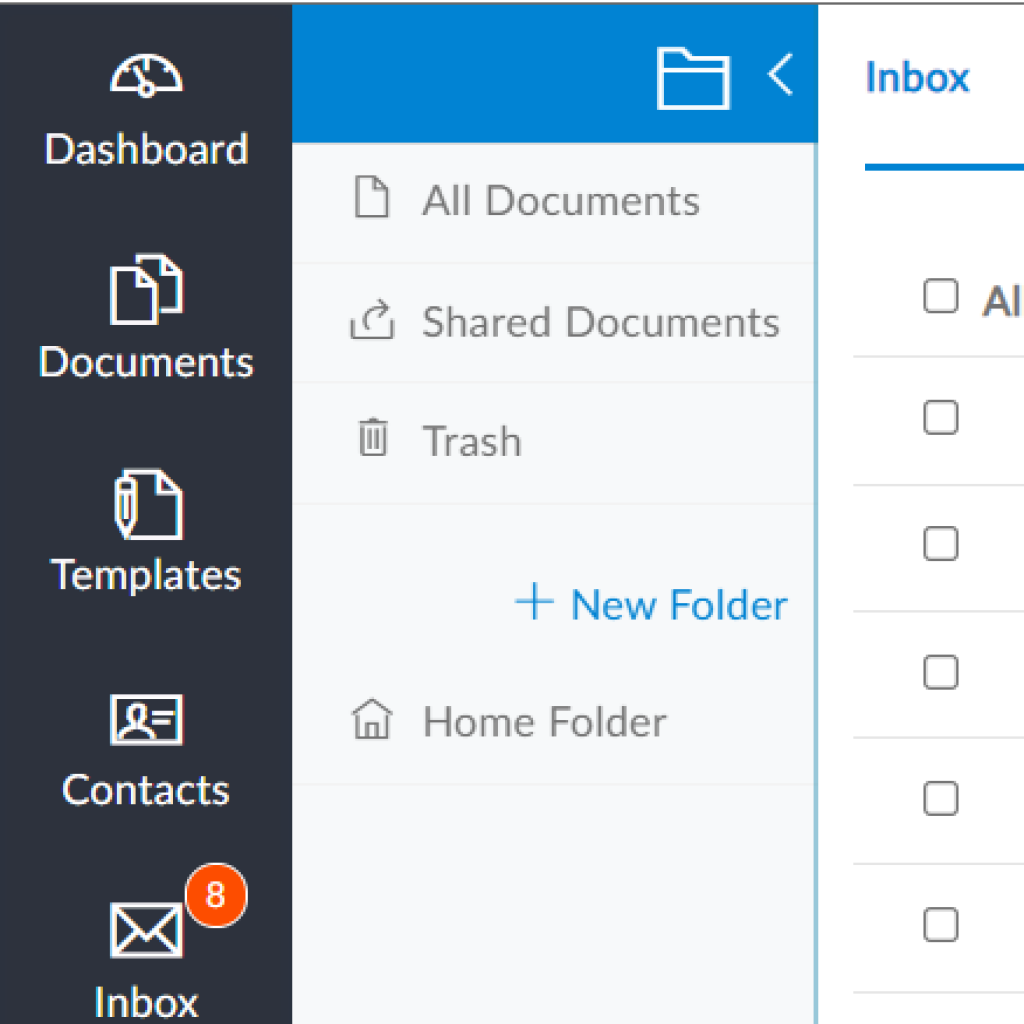Go to Contacts card icon
Screen dimensions: 1024x1024
146,720
